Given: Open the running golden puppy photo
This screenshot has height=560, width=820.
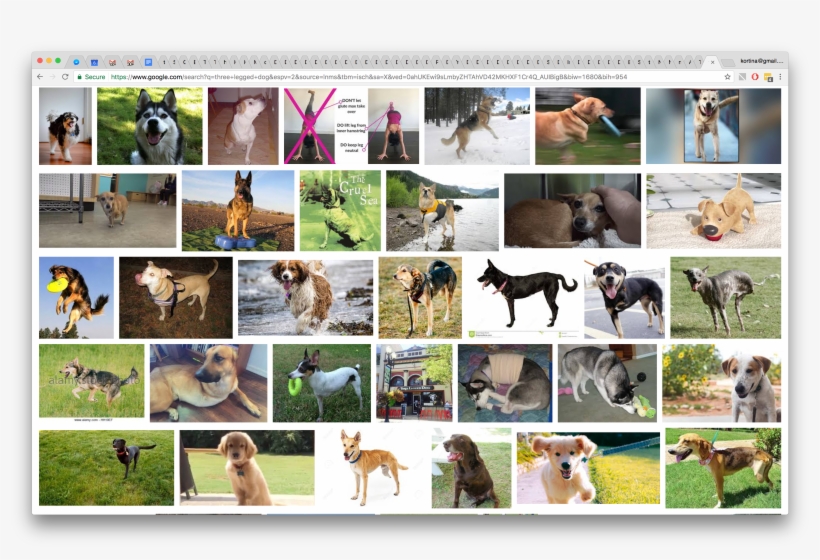Looking at the screenshot, I should (588, 468).
